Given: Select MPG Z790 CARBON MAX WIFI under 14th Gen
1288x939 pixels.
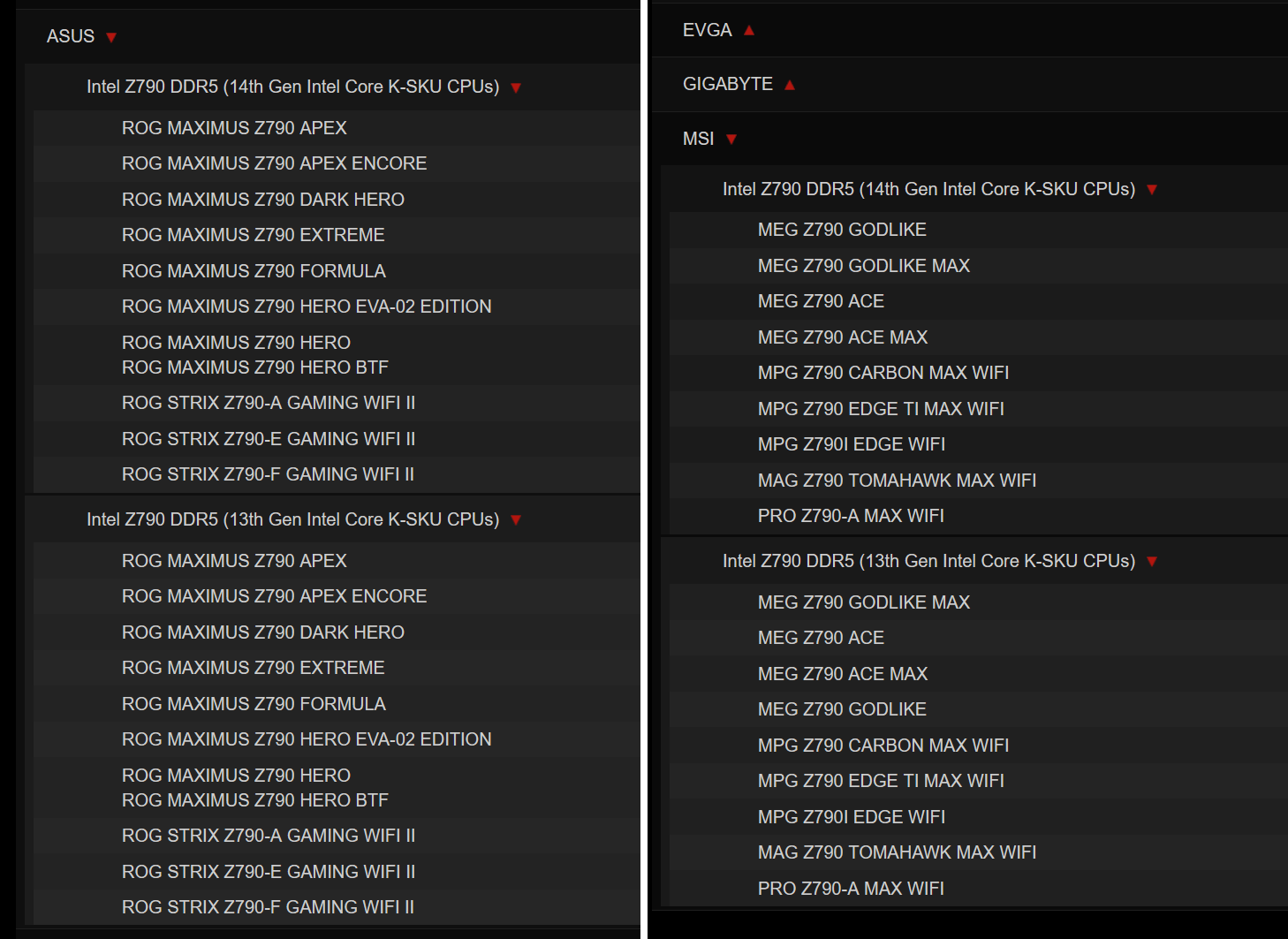Looking at the screenshot, I should (x=883, y=373).
